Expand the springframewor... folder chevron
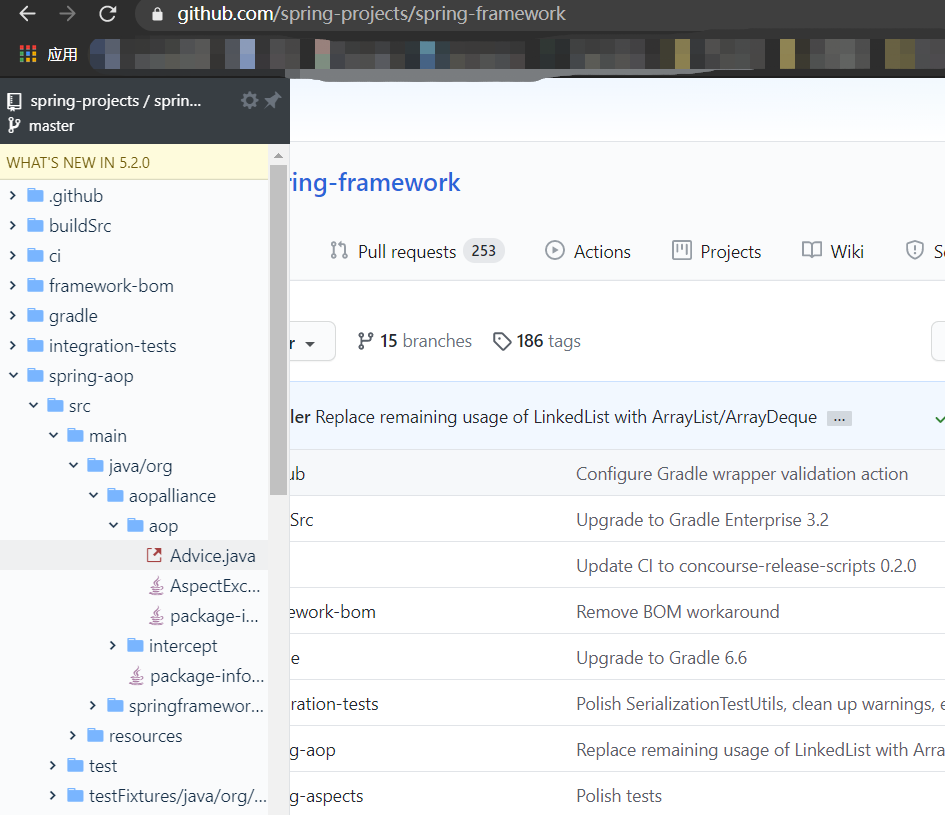The width and height of the screenshot is (945, 815). coord(92,705)
